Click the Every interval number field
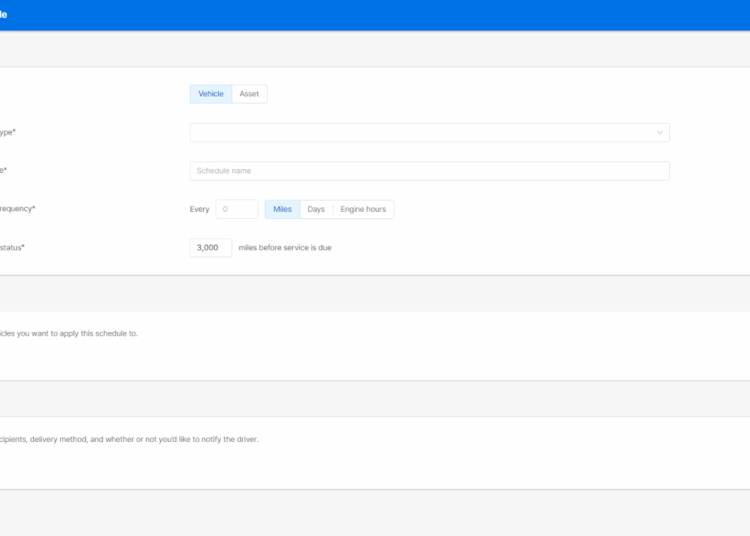The image size is (750, 536). coord(237,209)
